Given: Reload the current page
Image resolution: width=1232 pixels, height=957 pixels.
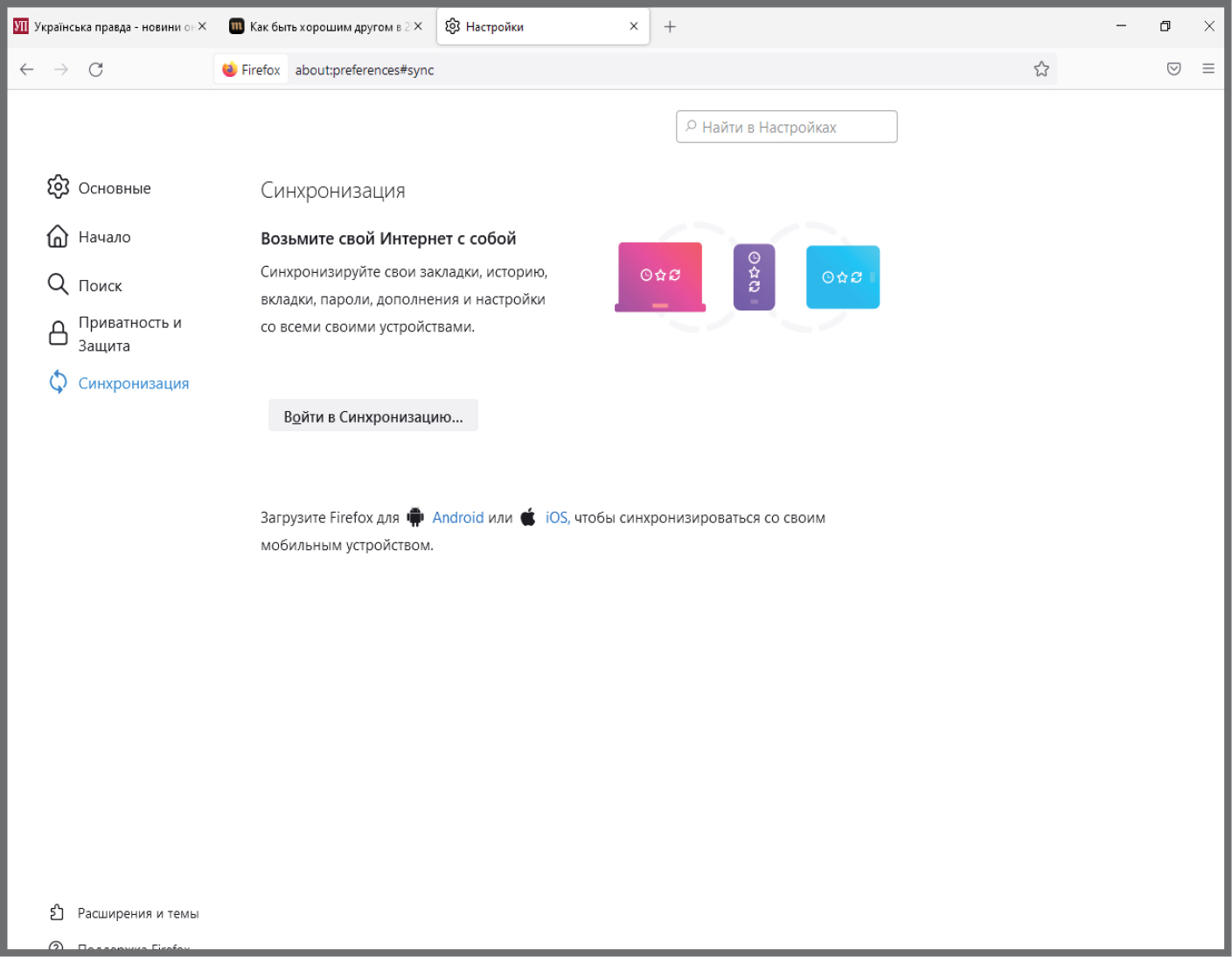Looking at the screenshot, I should tap(96, 70).
